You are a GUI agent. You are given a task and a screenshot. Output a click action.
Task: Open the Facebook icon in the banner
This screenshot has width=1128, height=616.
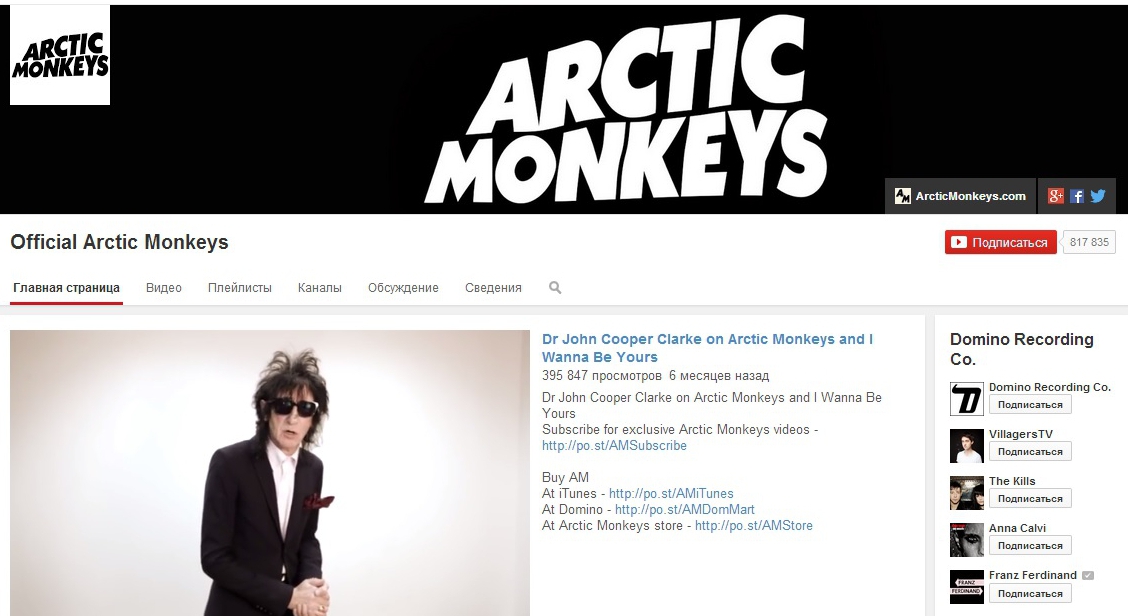click(1077, 196)
